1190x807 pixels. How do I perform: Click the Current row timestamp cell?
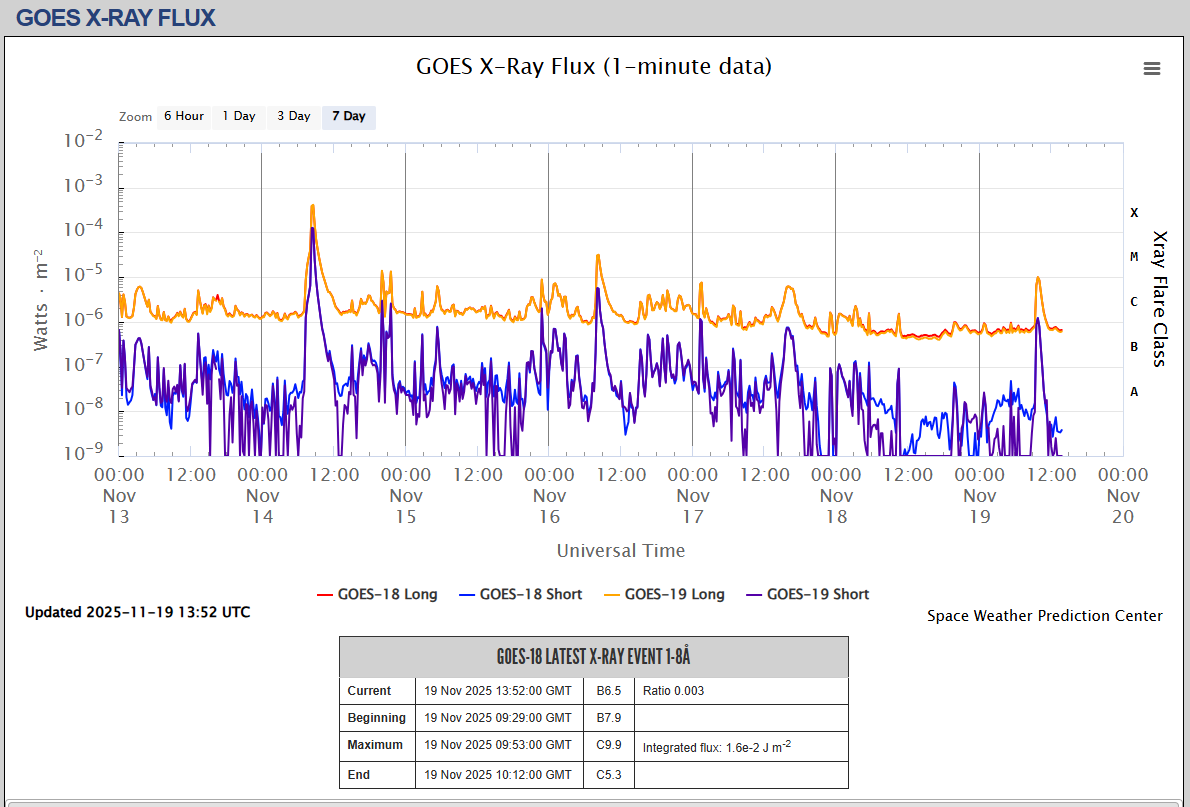point(498,690)
